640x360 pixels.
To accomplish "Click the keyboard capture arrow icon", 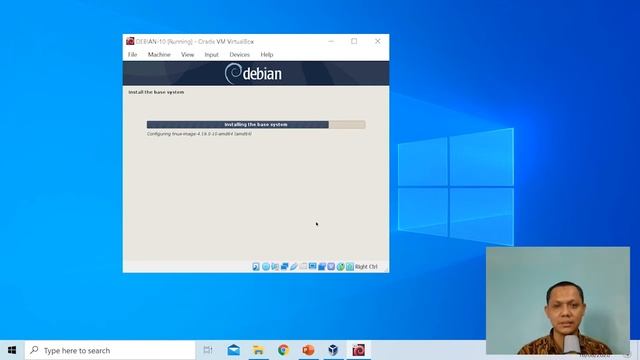I will tap(350, 267).
